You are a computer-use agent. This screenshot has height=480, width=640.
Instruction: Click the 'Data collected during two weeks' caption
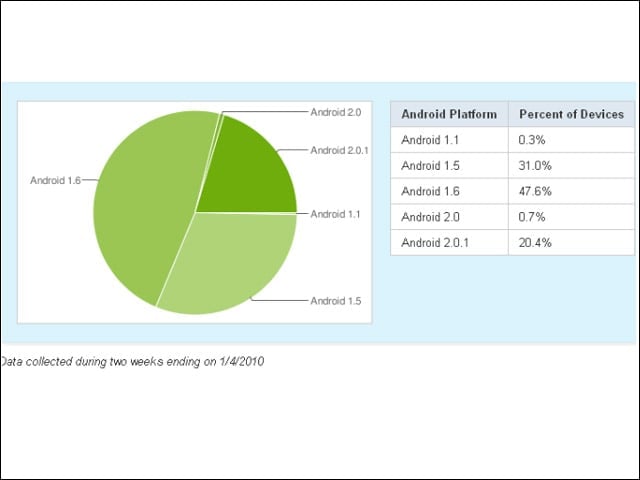(132, 362)
